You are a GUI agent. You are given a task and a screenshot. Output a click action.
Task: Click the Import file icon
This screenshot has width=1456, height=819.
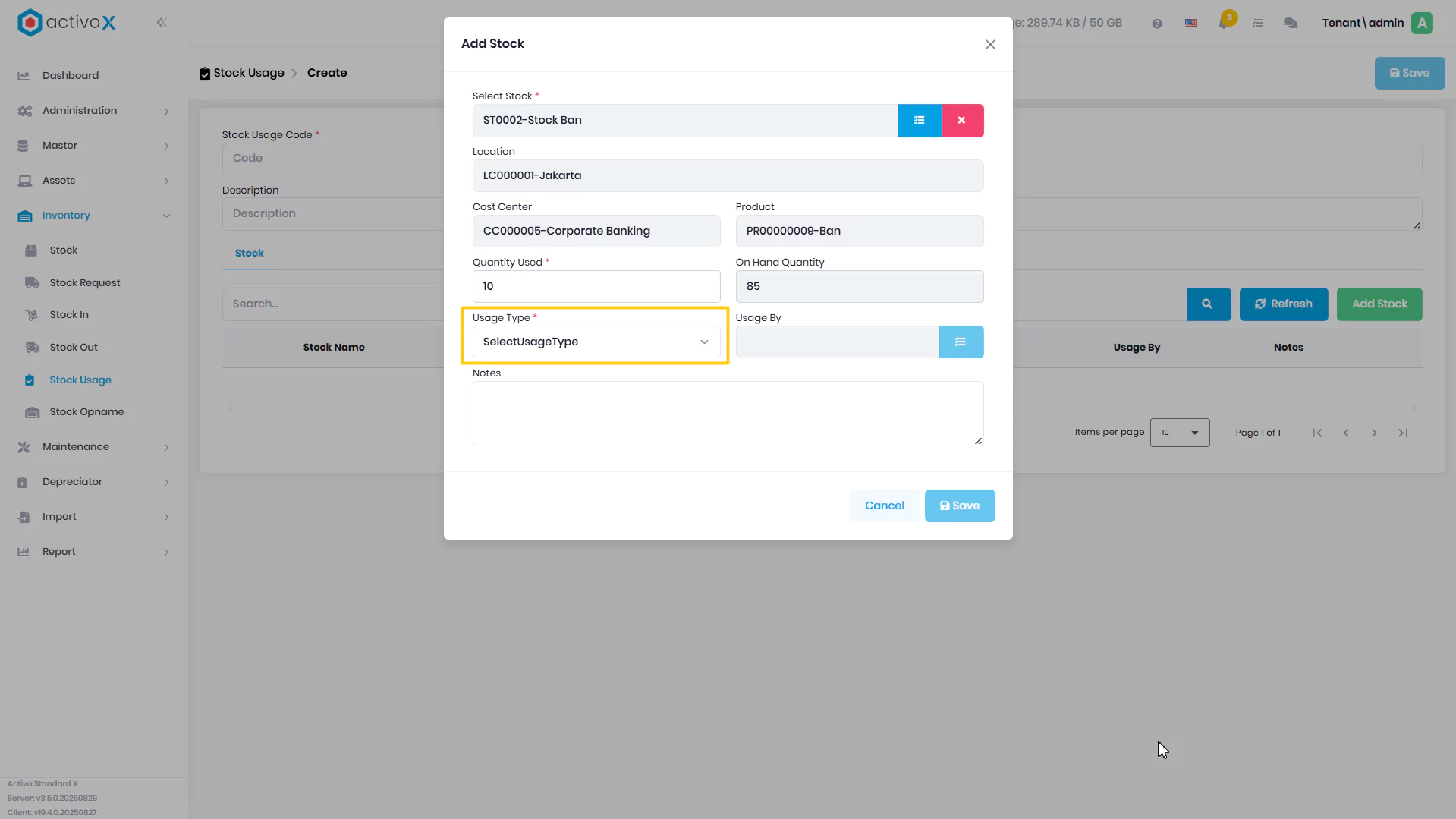pyautogui.click(x=24, y=517)
